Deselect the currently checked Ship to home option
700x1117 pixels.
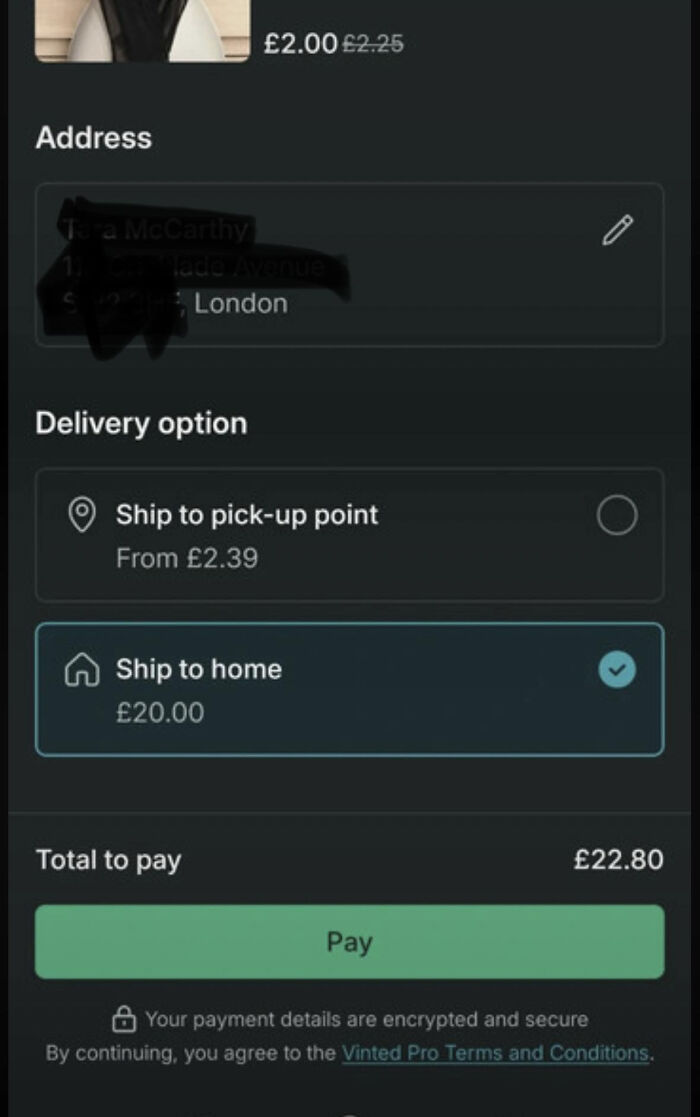617,670
